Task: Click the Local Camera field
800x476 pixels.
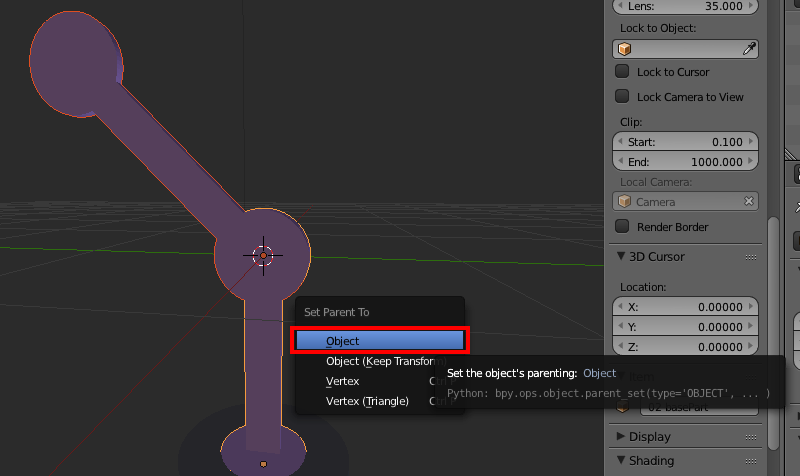Action: point(685,202)
